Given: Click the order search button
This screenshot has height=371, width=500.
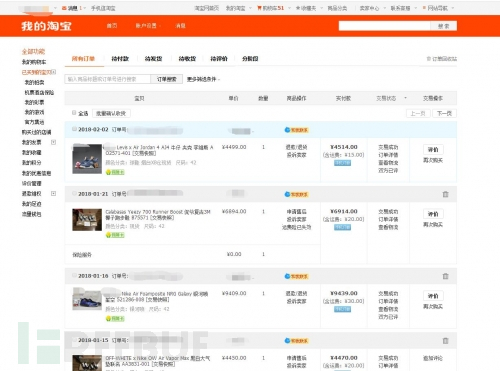Looking at the screenshot, I should click(x=166, y=79).
